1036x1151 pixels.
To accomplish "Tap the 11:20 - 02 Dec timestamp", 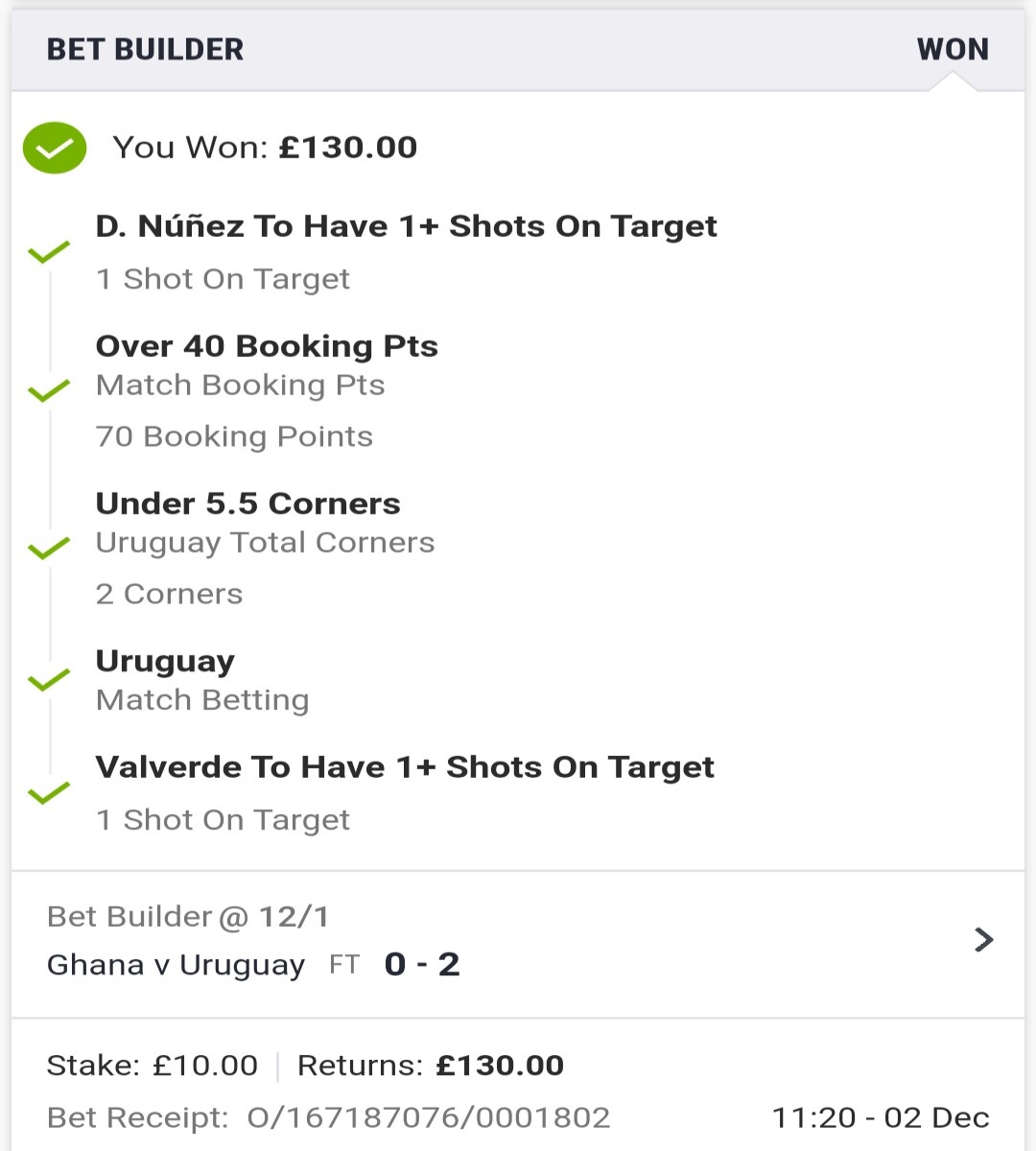I will tap(881, 1117).
